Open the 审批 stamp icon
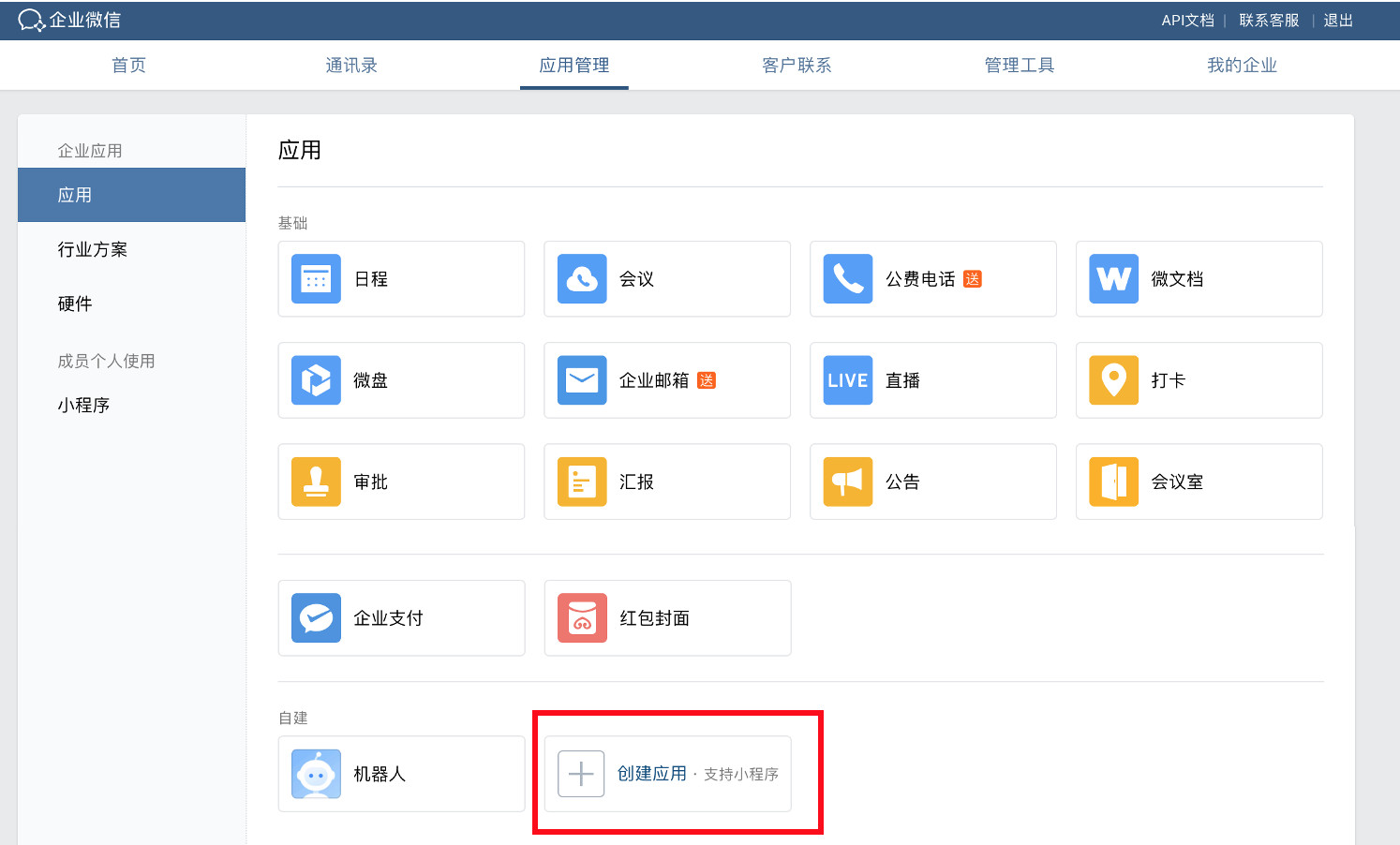The height and width of the screenshot is (845, 1400). [x=316, y=482]
